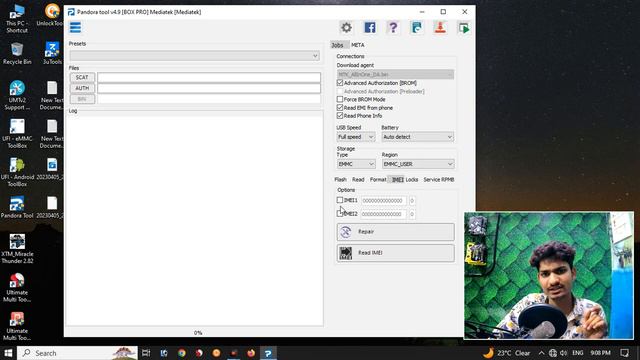Click the SCAT file path field
Screen dimensions: 640x360
[x=209, y=78]
